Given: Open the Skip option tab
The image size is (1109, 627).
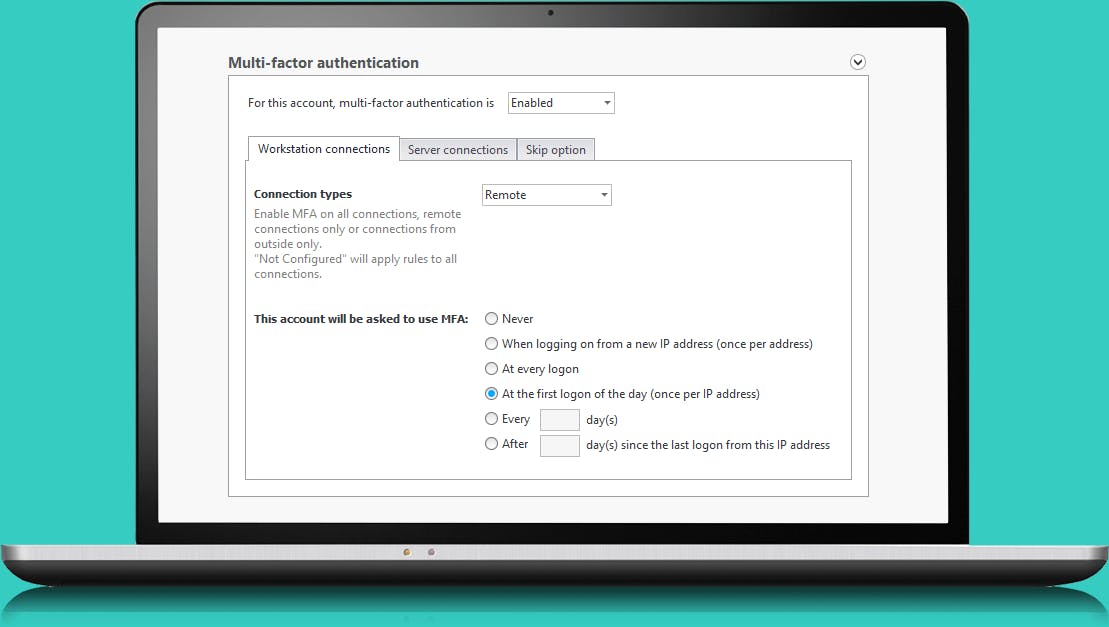Looking at the screenshot, I should tap(556, 149).
